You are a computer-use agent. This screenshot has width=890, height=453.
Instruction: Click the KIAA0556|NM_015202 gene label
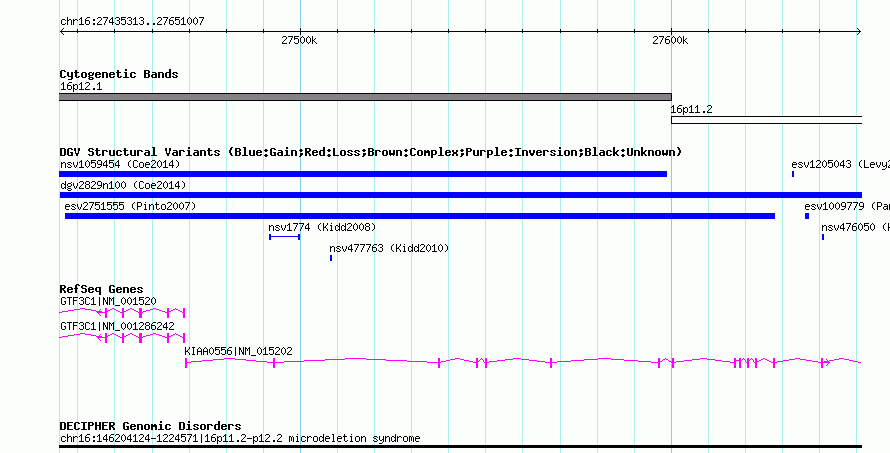click(x=238, y=351)
